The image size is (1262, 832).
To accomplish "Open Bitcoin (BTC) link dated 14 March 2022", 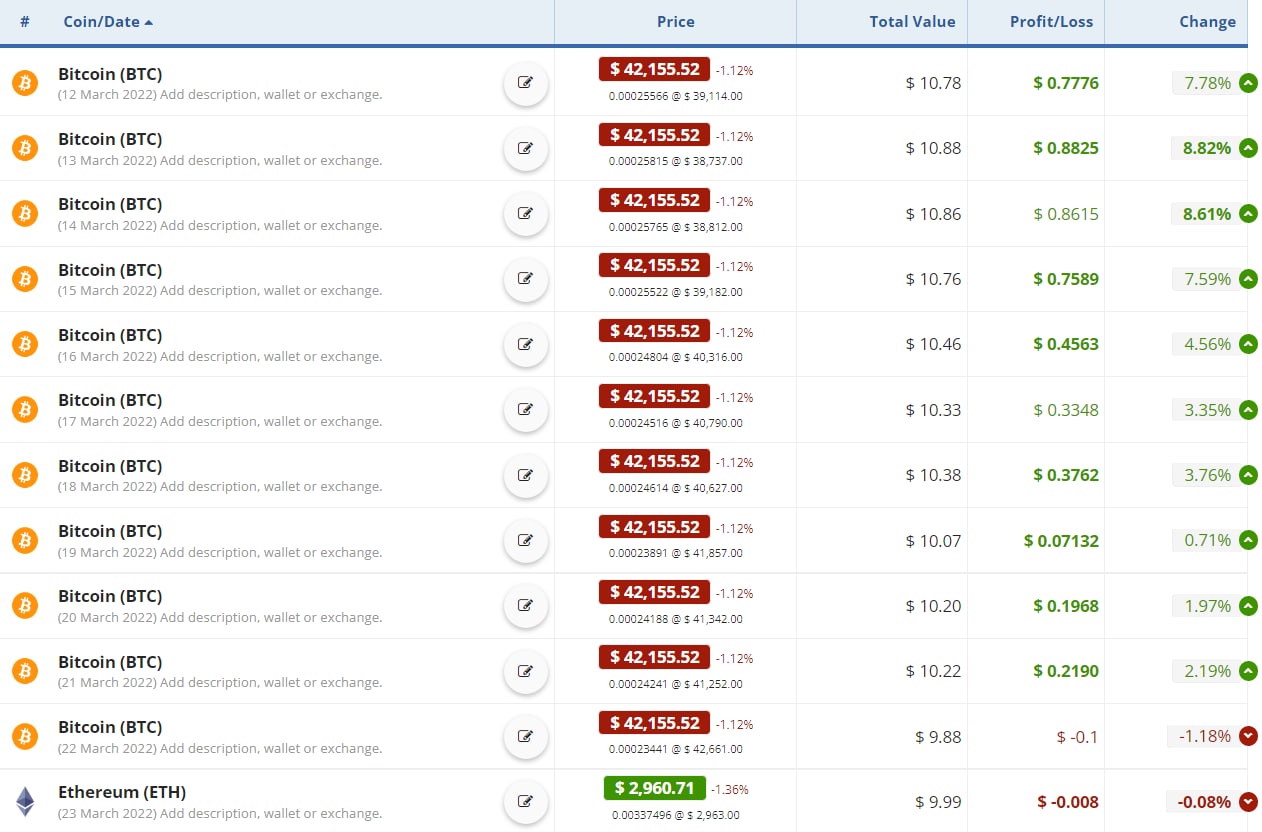I will tap(110, 204).
